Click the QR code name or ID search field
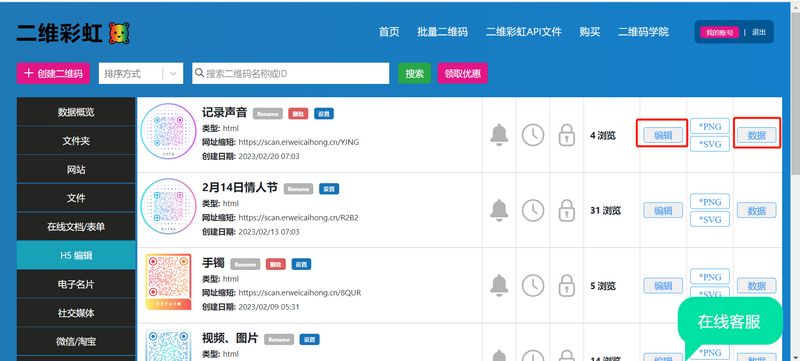Screen dimensions: 800x361 (290, 73)
